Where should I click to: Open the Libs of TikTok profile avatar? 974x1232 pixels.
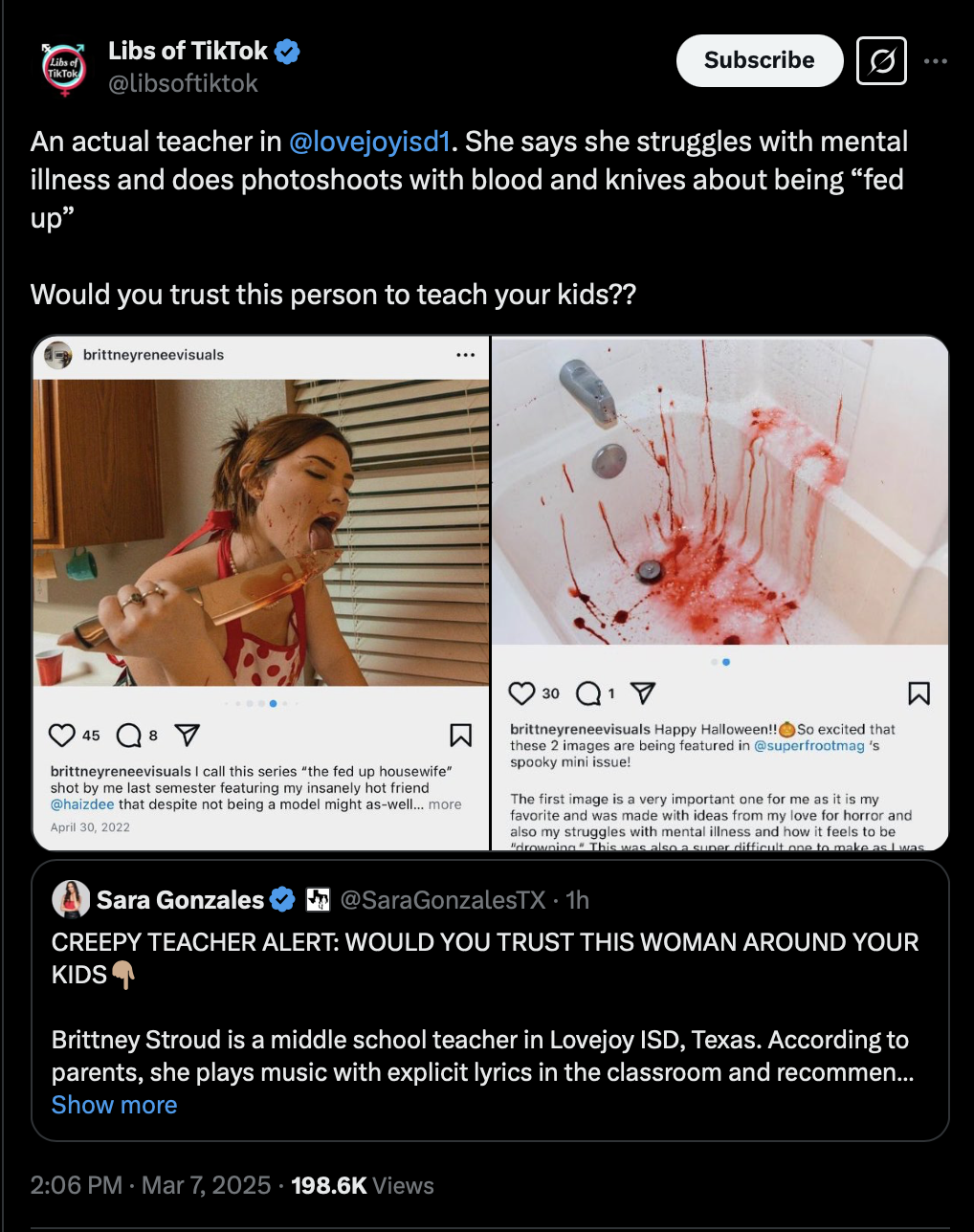(63, 68)
